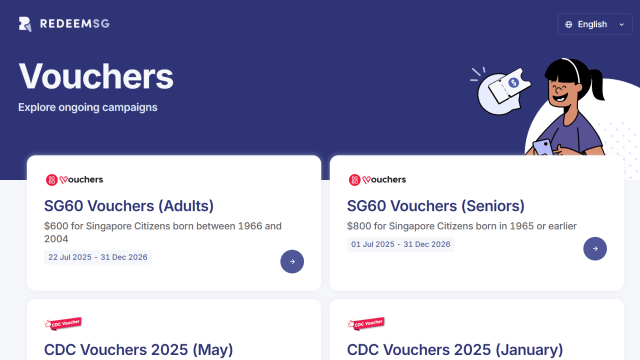Expand the language selector chevron
This screenshot has height=360, width=640.
click(622, 24)
